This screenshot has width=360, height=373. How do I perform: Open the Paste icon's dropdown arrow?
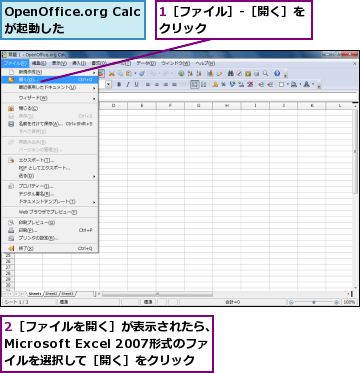[135, 74]
